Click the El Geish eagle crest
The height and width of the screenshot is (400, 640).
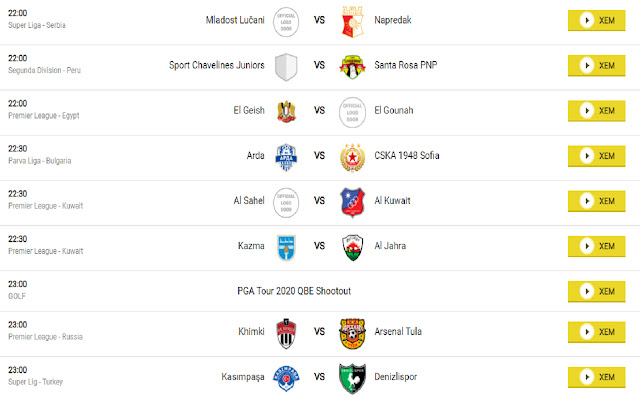[287, 111]
